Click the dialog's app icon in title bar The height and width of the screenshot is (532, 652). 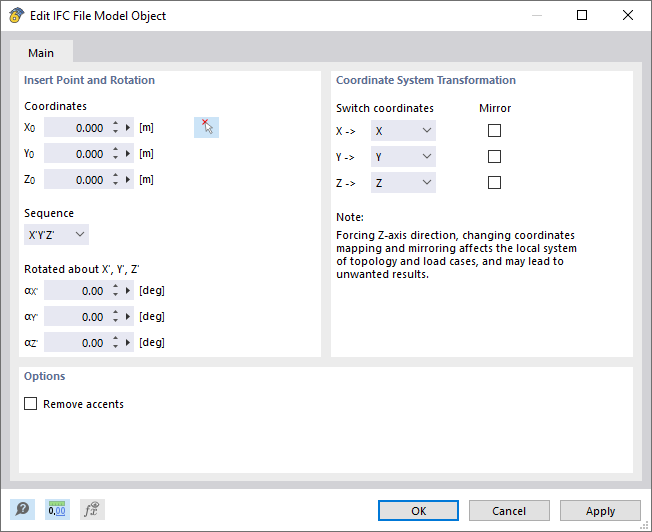pos(16,15)
